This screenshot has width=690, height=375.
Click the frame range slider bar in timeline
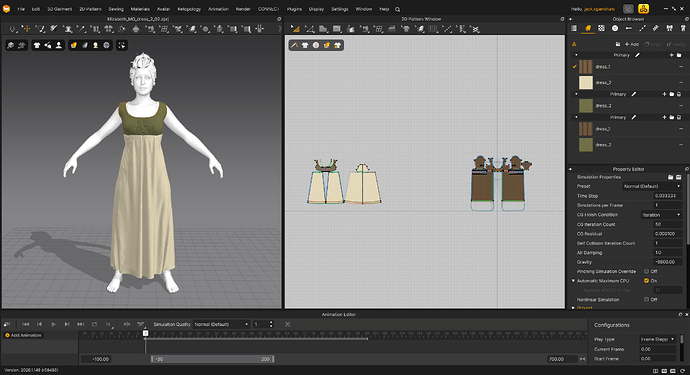coord(213,359)
